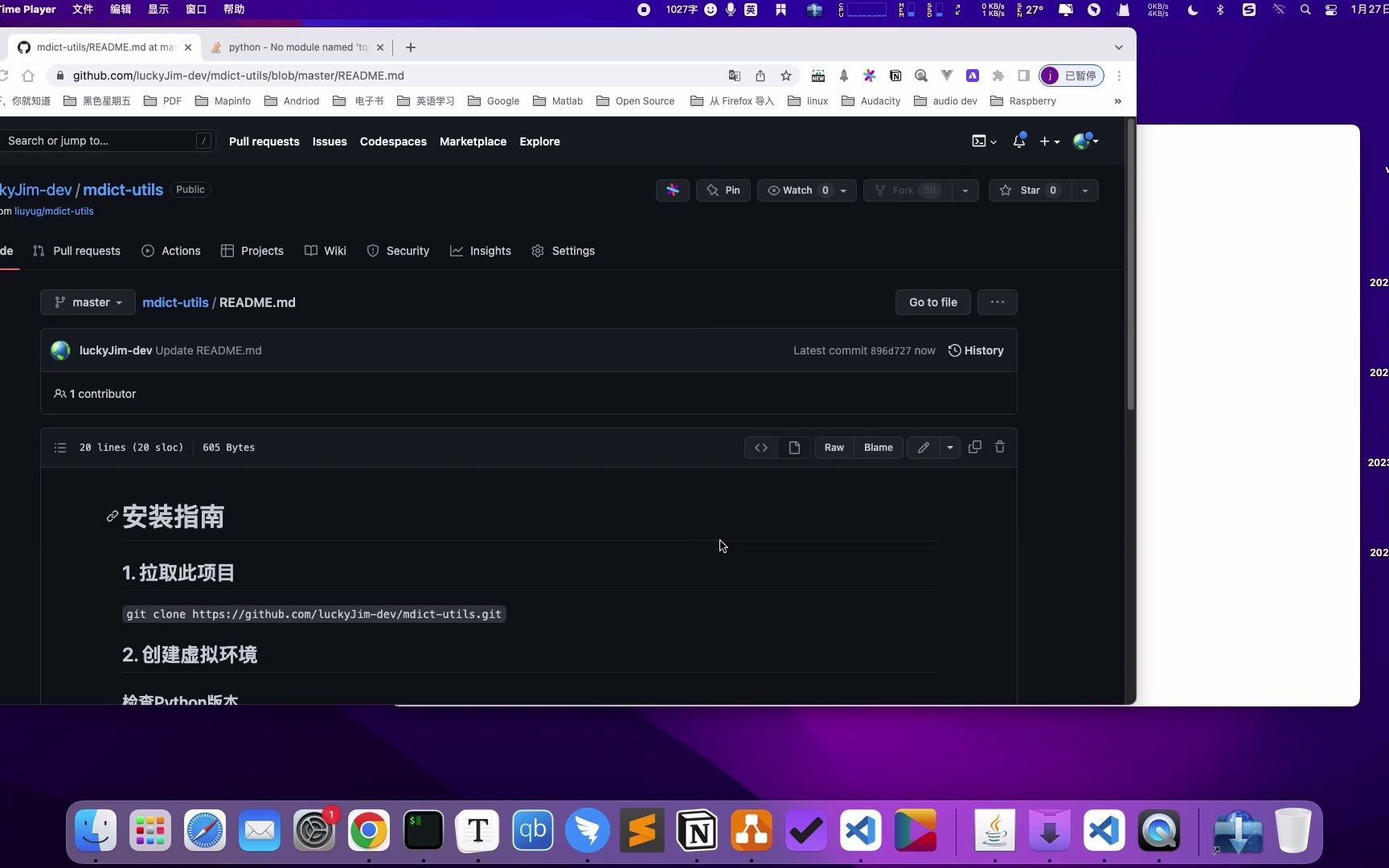Viewport: 1389px width, 868px height.
Task: Open Marketplace in top navigation
Action: (473, 141)
